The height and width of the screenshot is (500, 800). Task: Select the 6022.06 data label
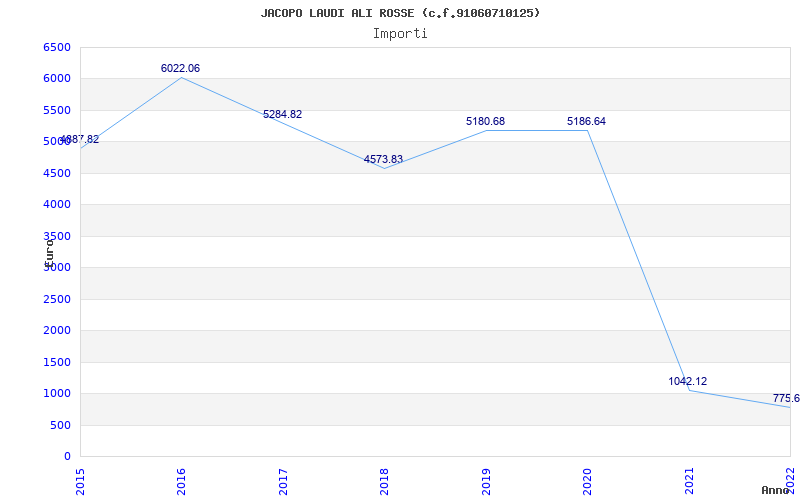click(x=180, y=68)
